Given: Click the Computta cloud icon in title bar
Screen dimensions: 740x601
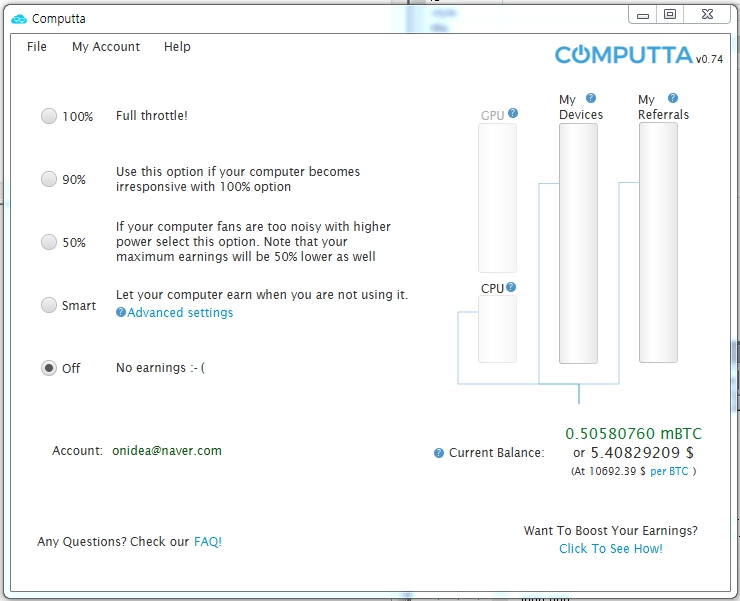Looking at the screenshot, I should pos(19,18).
